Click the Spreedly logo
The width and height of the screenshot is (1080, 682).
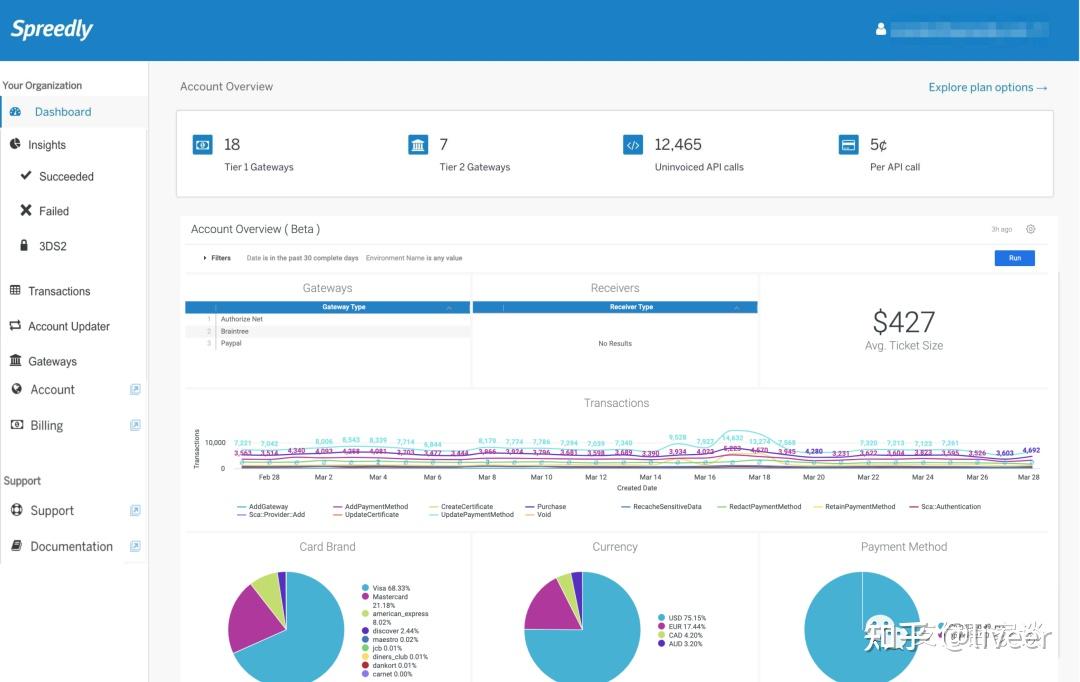[52, 30]
